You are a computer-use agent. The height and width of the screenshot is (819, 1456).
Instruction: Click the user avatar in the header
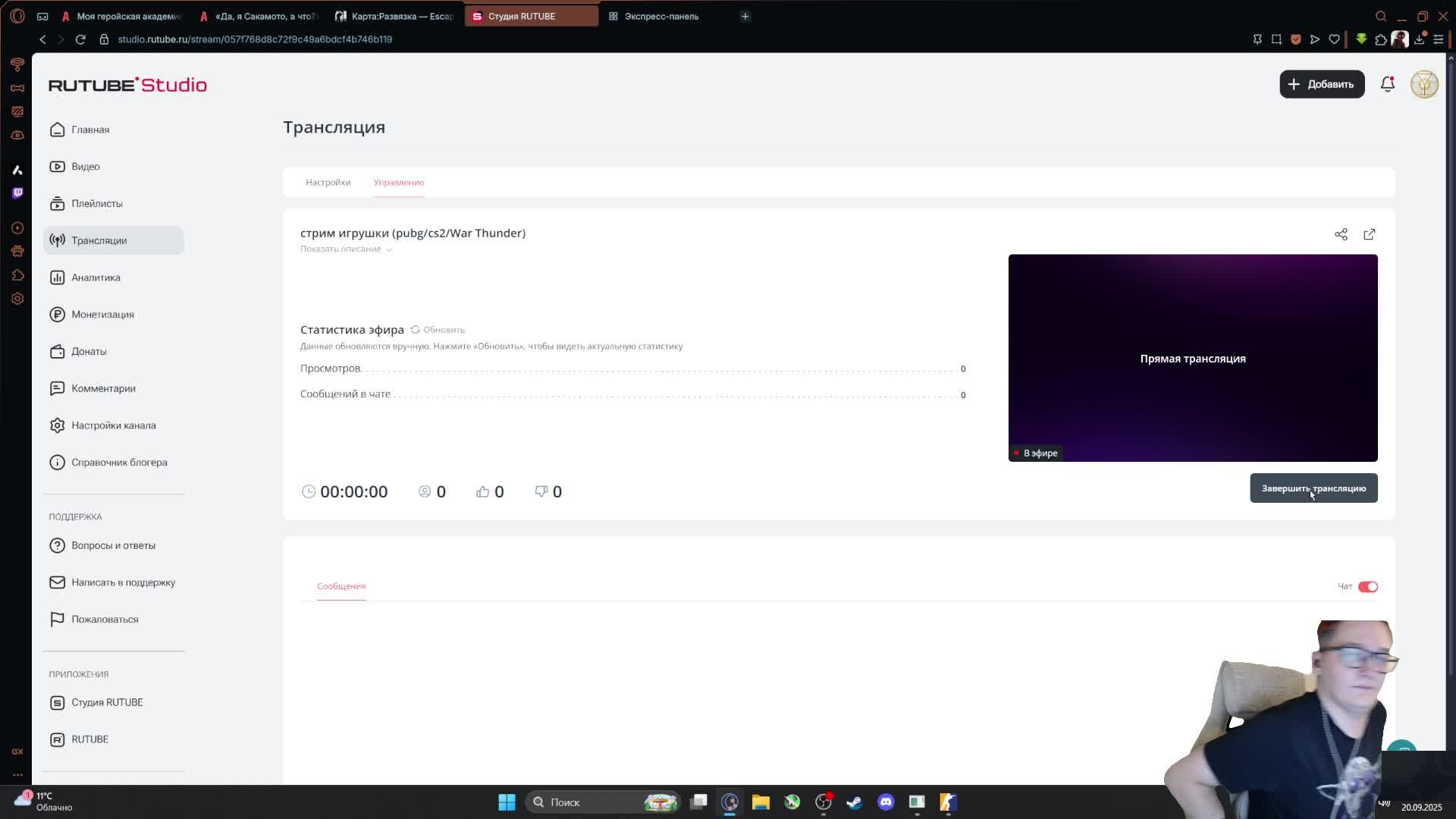(1423, 84)
